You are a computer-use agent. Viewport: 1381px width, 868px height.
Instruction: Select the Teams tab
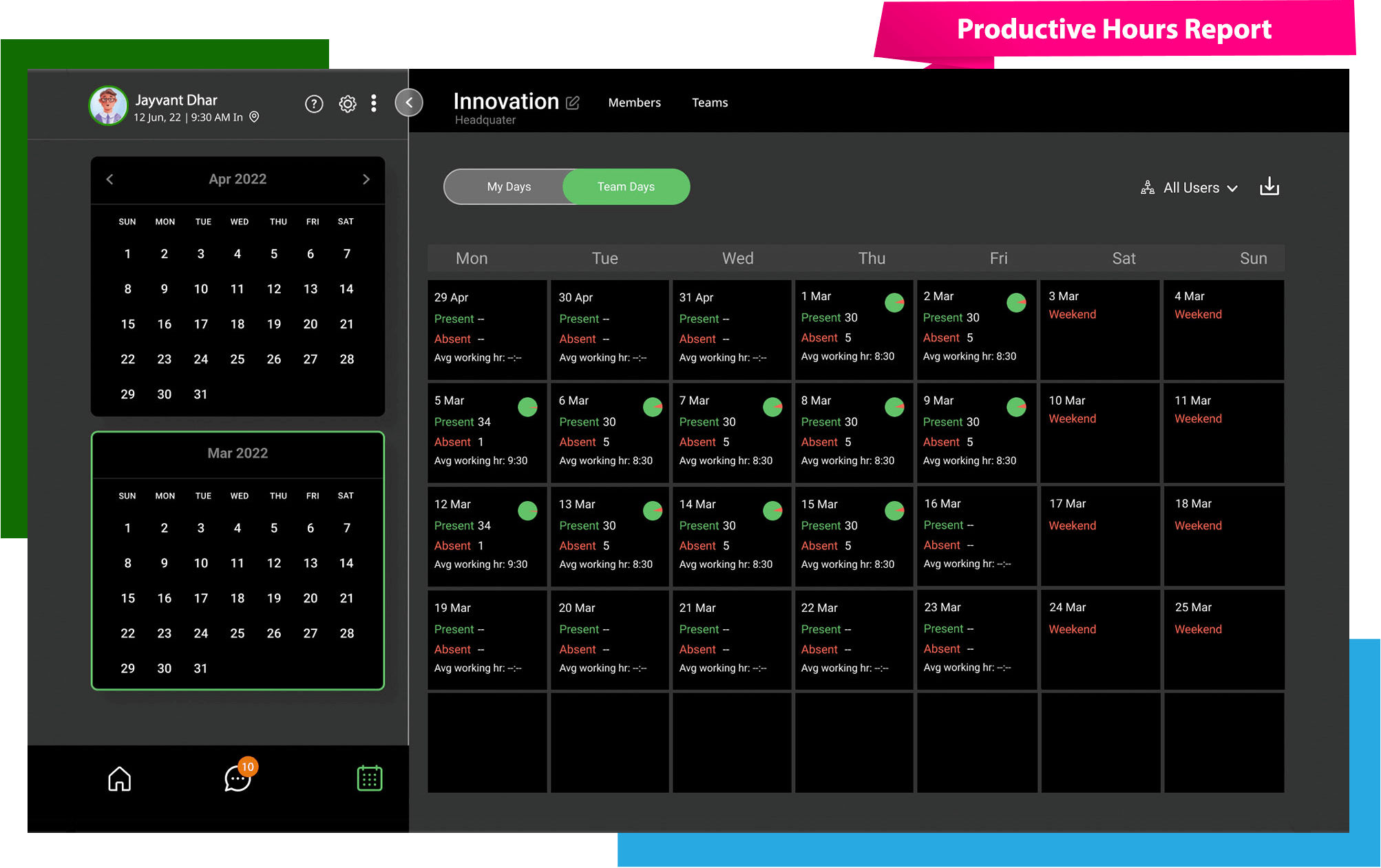click(x=710, y=102)
